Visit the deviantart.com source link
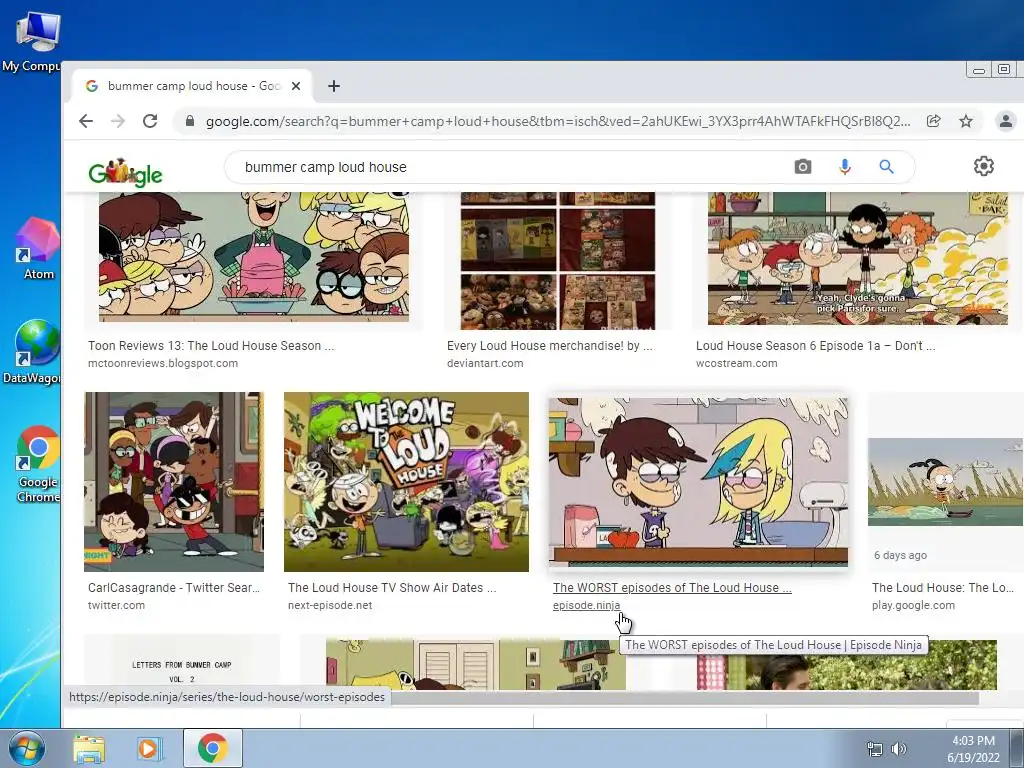Viewport: 1024px width, 768px height. pos(485,363)
